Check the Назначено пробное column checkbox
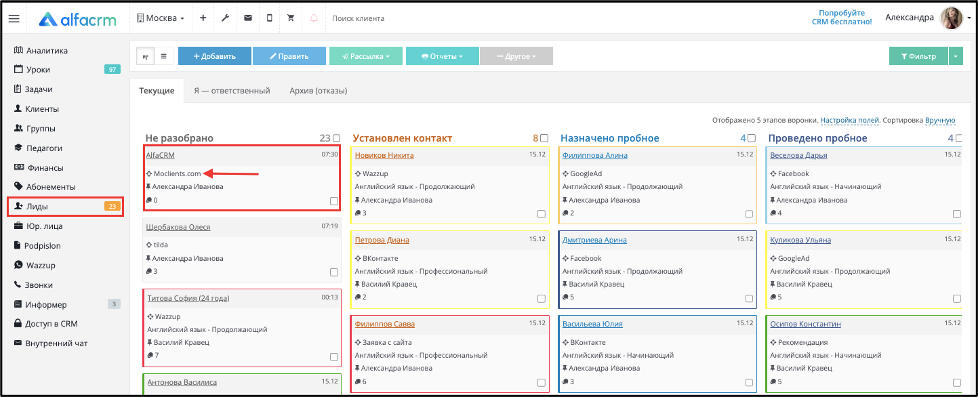979x397 pixels. 752,138
